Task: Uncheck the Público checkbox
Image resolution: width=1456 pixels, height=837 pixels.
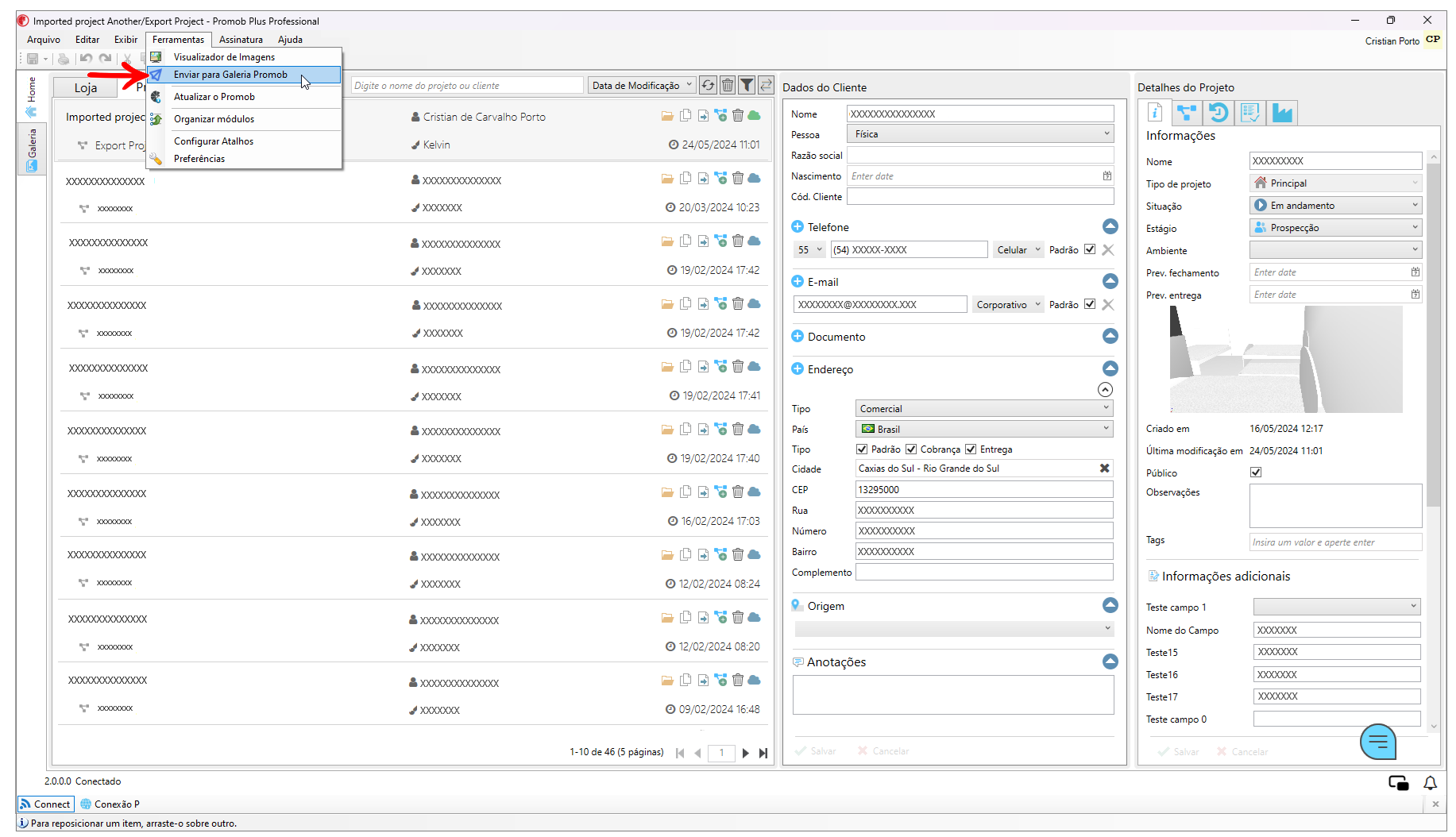Action: 1256,472
